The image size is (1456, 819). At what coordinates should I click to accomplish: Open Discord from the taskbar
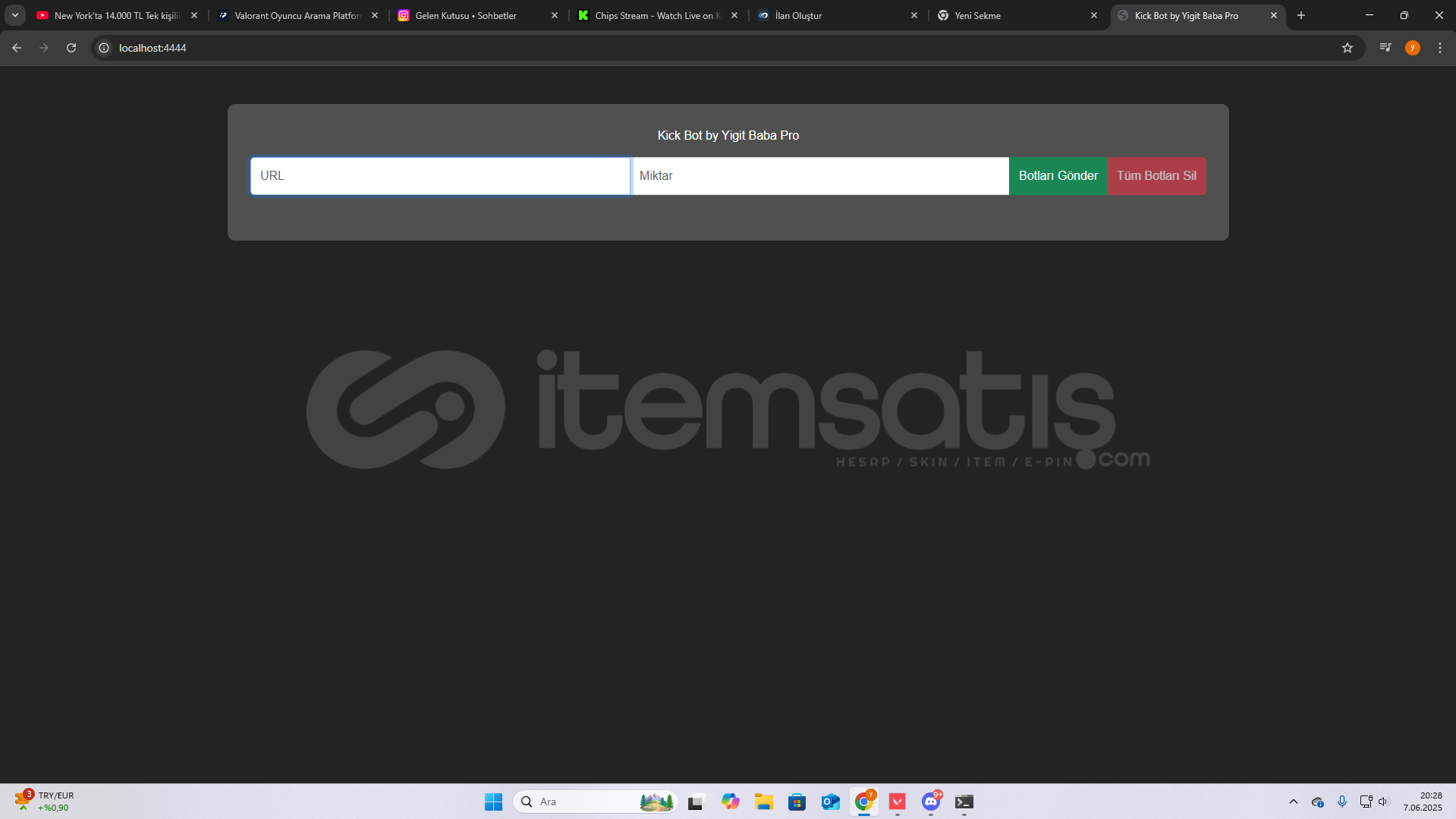click(931, 802)
